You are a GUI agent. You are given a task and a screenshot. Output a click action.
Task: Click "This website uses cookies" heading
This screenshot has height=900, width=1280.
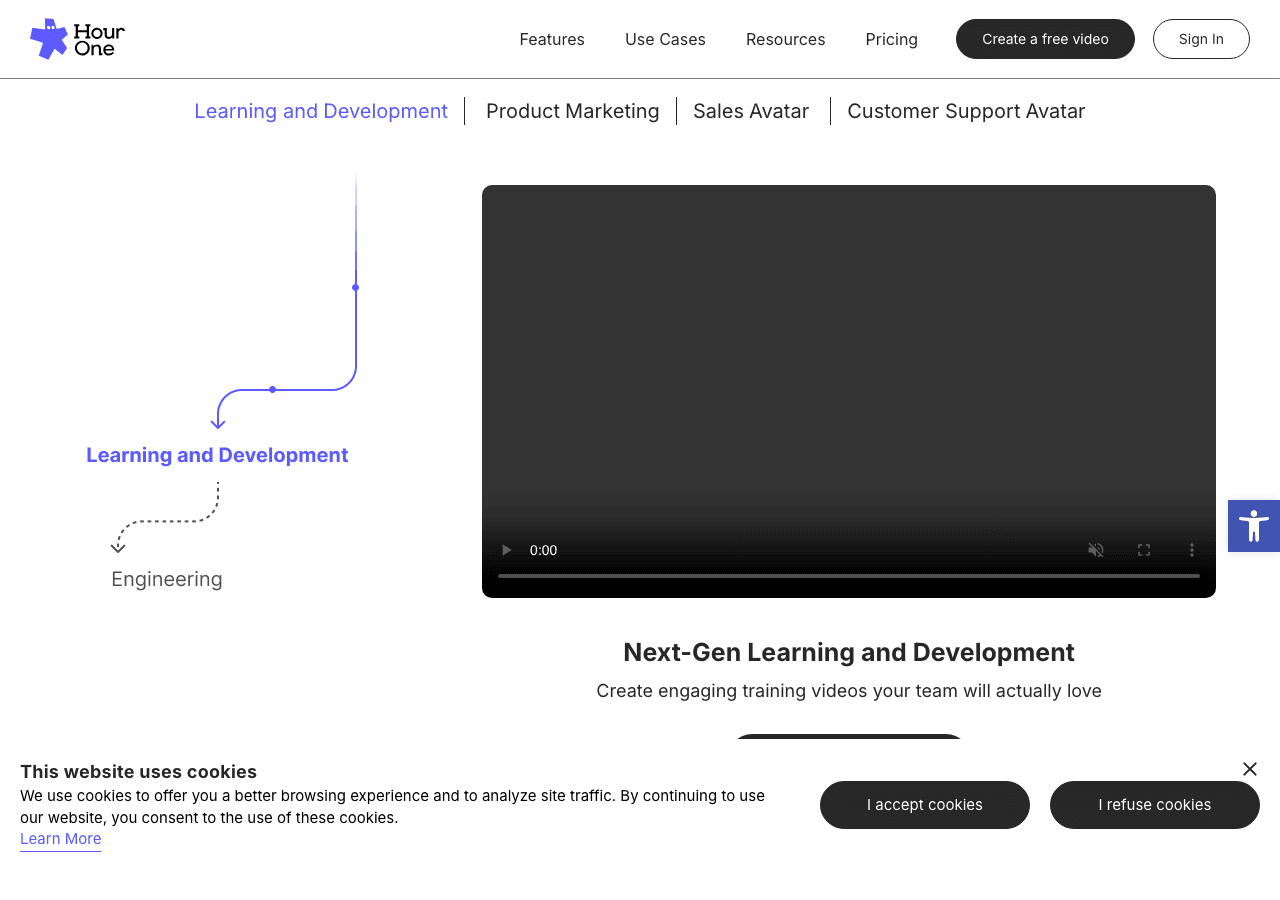[138, 772]
